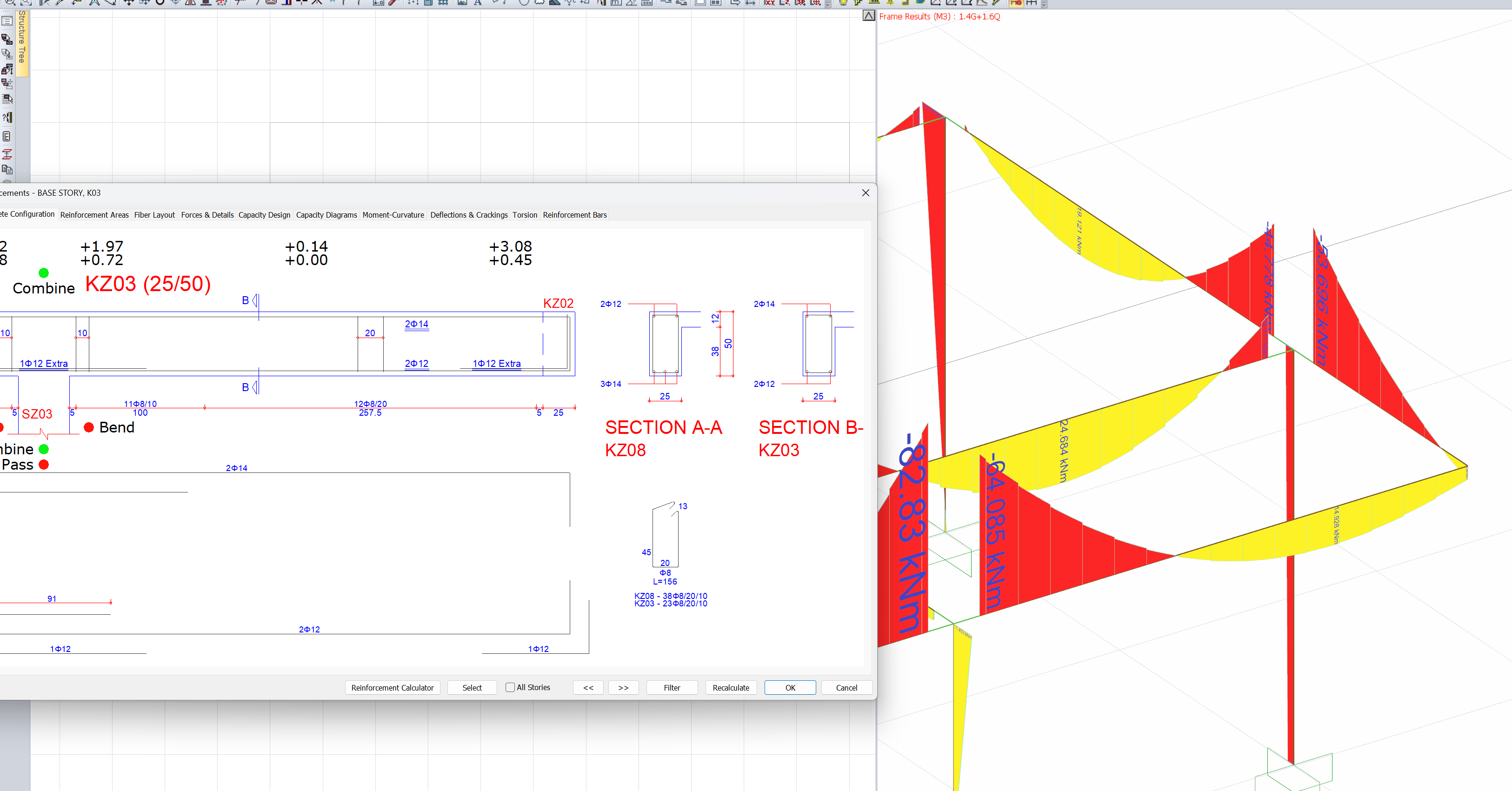Image resolution: width=1512 pixels, height=791 pixels.
Task: Expand the dropdown chevron at far toolbar end
Action: 1044,5
